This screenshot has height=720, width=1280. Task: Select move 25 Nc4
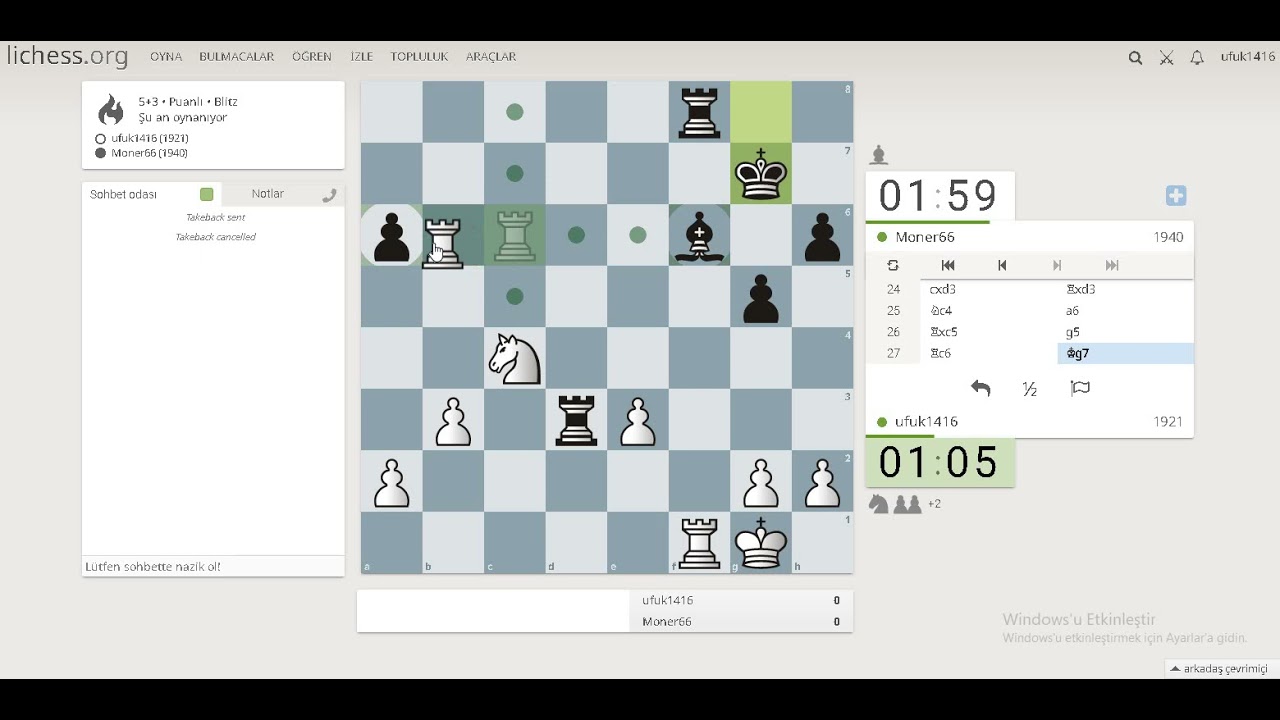coord(988,311)
